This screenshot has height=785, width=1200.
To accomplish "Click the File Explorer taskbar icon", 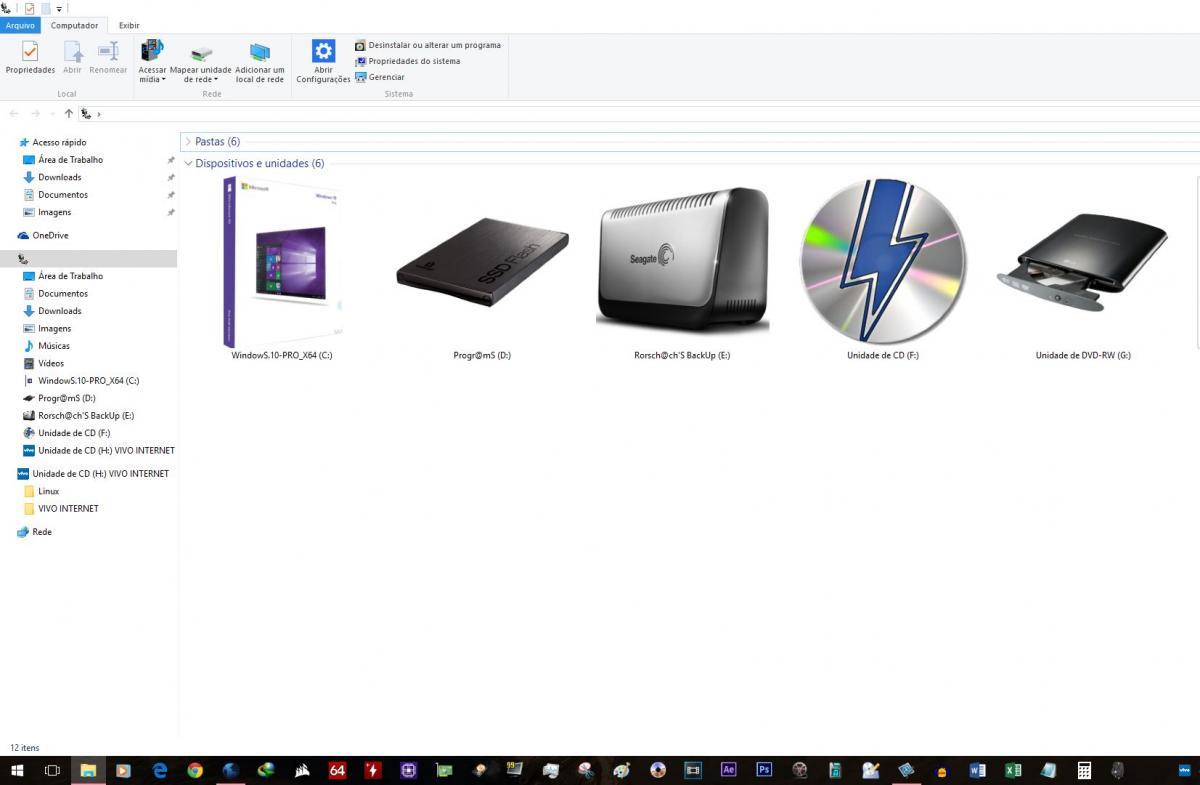I will [x=88, y=770].
